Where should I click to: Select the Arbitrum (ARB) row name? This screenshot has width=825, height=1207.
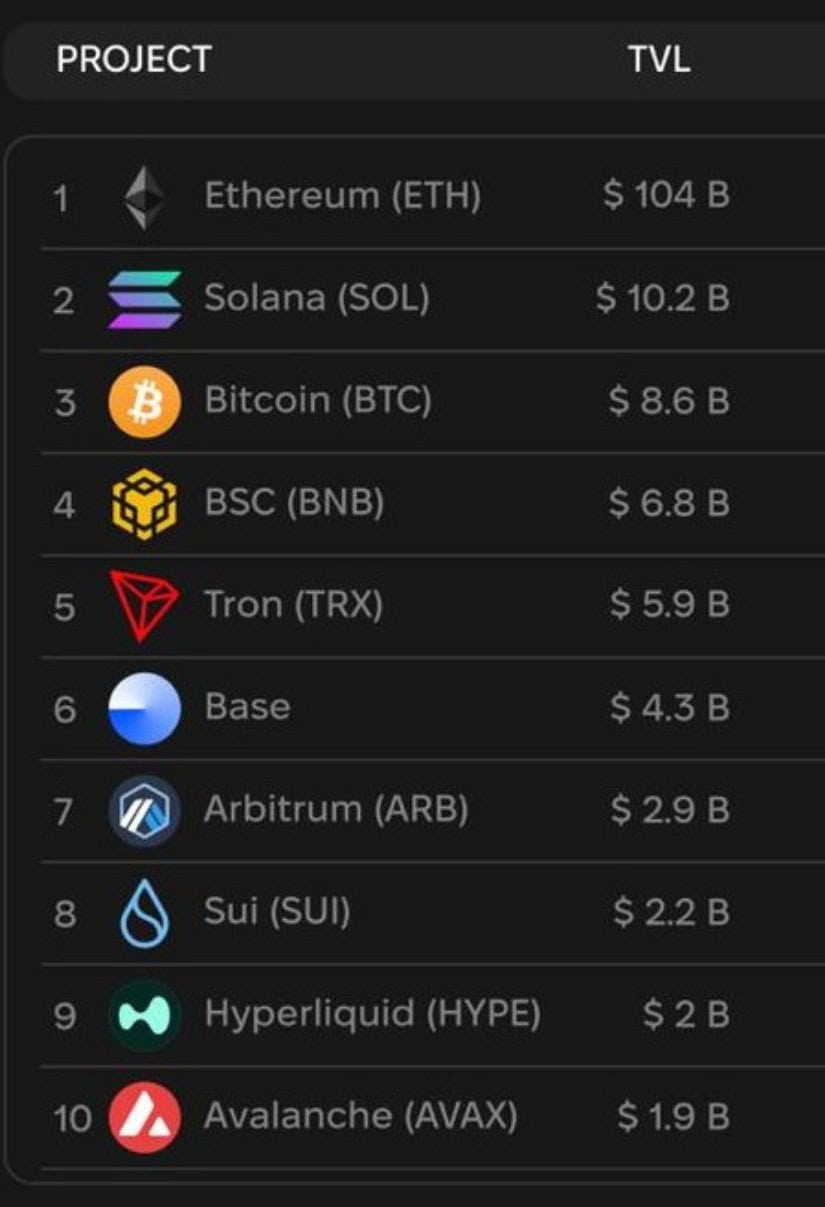336,809
